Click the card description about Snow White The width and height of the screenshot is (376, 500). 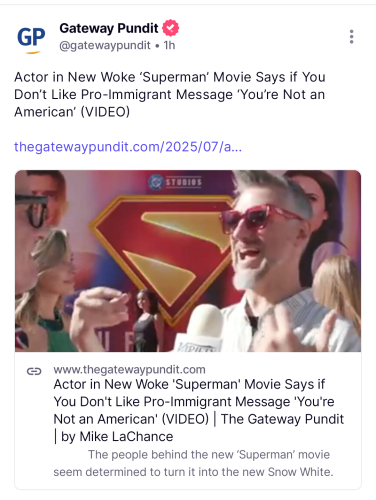click(x=193, y=463)
